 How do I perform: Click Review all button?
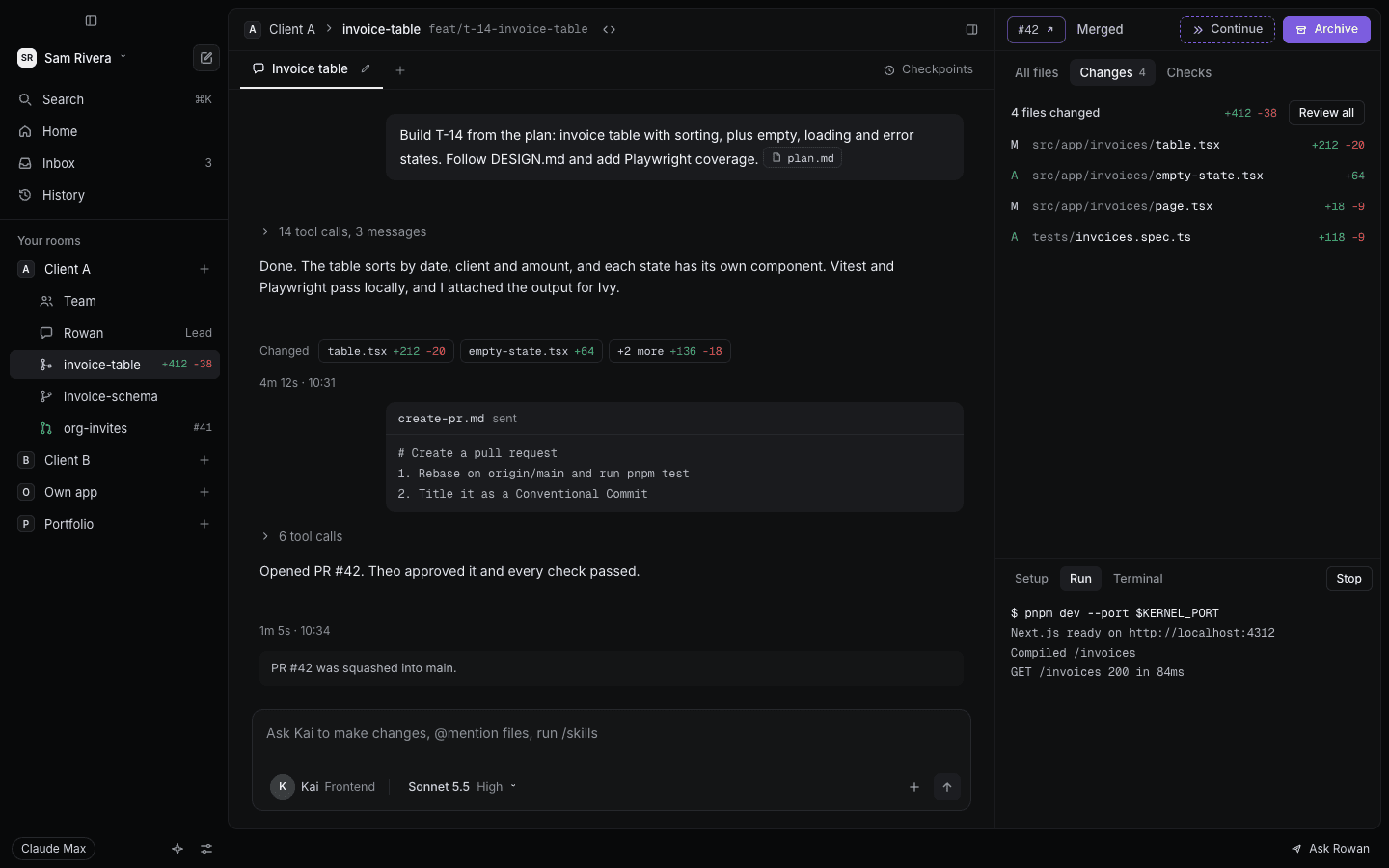pos(1326,113)
